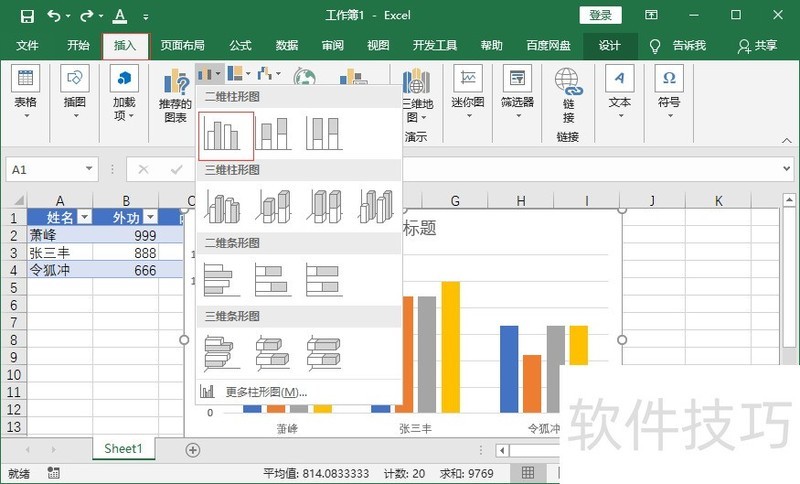Click the font color A icon

click(x=120, y=16)
